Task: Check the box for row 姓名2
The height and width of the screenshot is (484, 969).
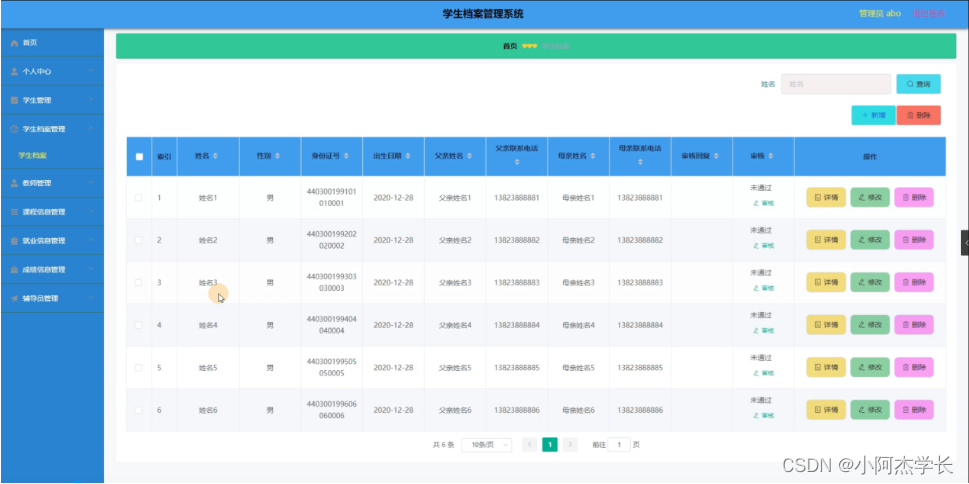Action: (x=138, y=240)
